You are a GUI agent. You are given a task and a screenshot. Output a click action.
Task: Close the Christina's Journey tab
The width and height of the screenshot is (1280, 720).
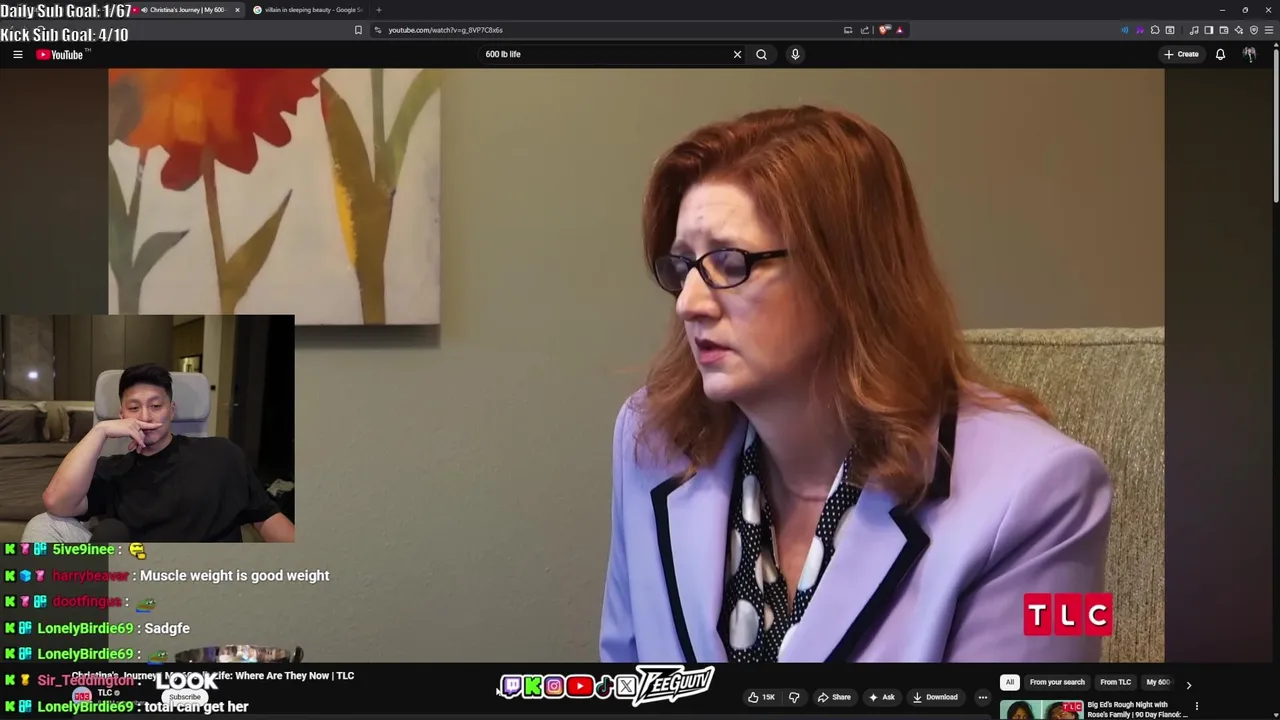[237, 10]
